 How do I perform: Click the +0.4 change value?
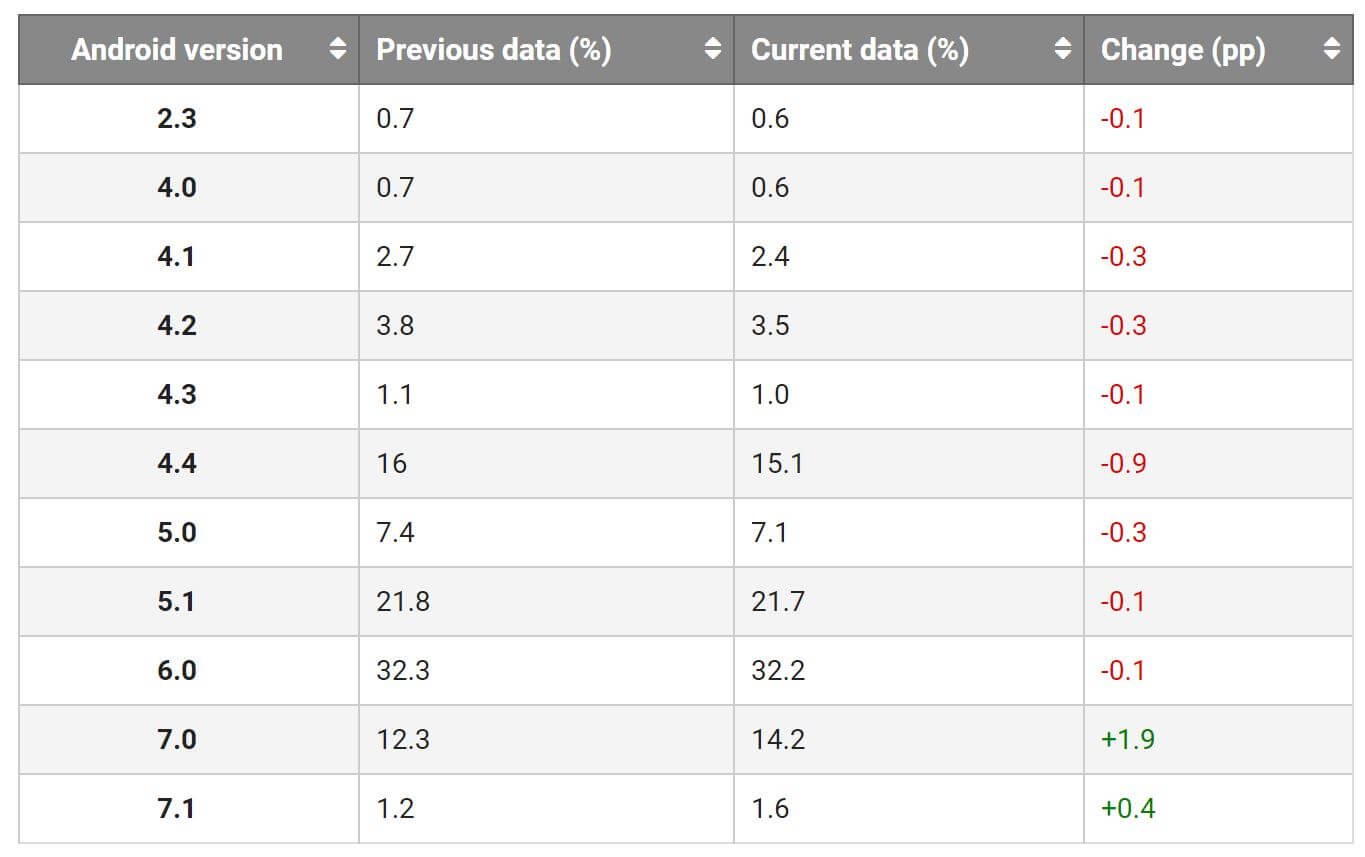[1128, 808]
